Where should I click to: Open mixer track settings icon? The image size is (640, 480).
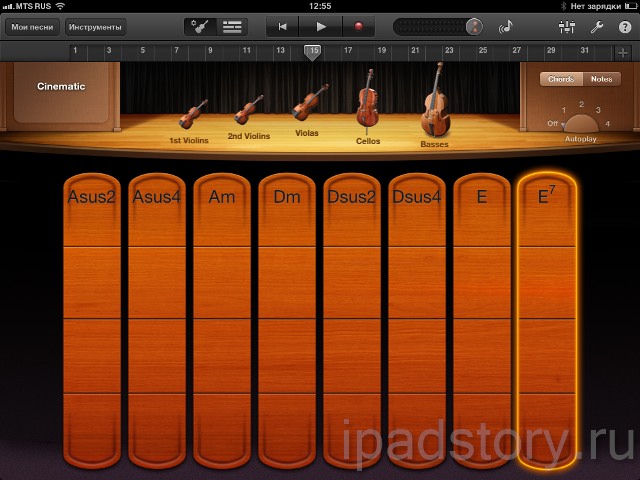567,27
